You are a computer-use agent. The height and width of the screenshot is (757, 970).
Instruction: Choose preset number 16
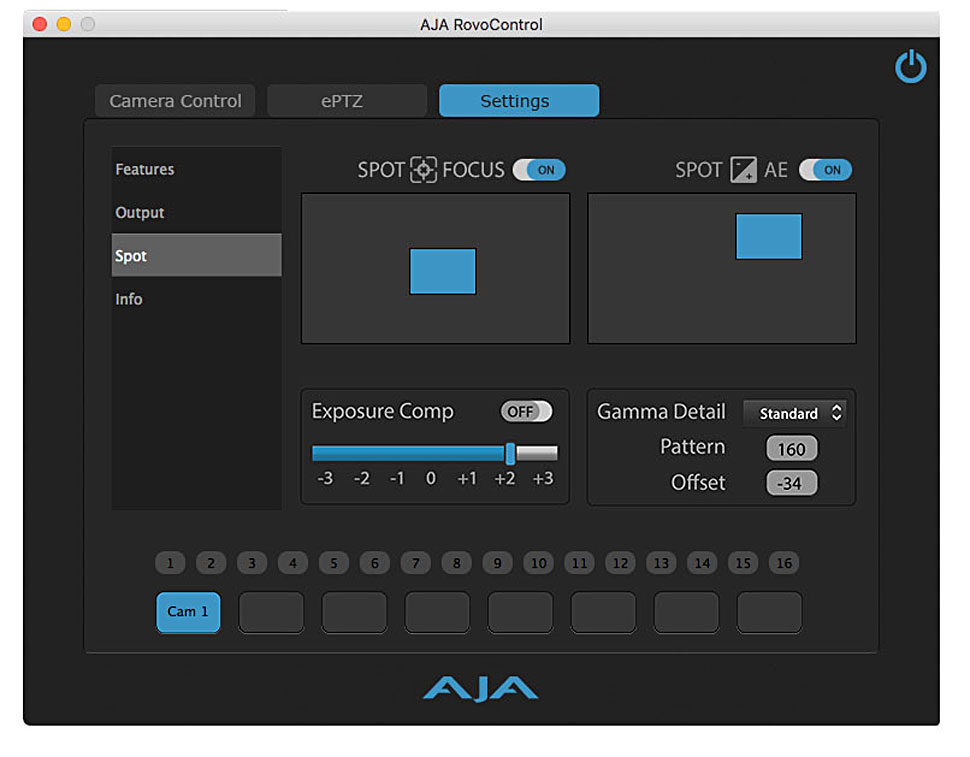(784, 564)
